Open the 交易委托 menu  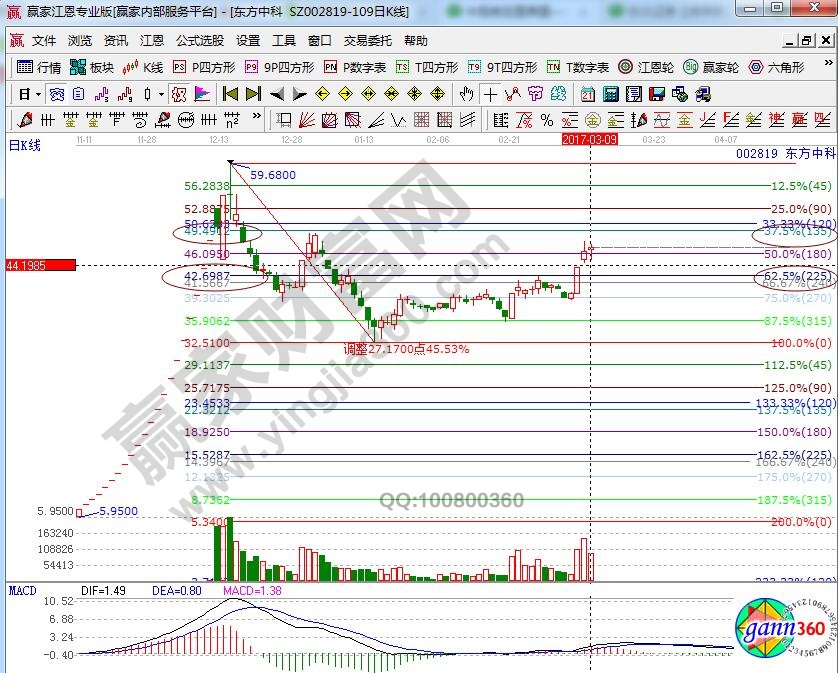368,41
